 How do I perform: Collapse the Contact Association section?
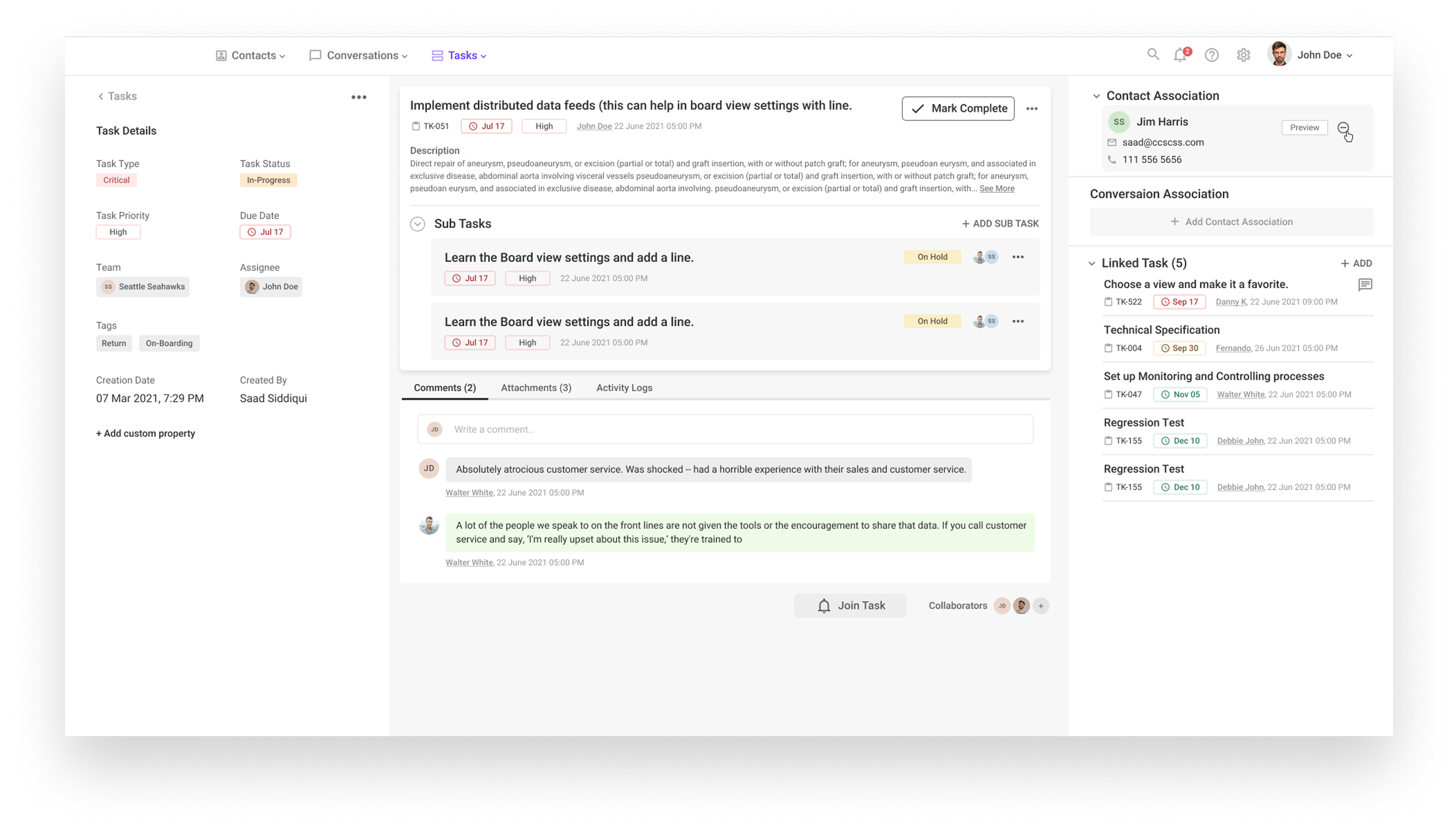coord(1096,96)
